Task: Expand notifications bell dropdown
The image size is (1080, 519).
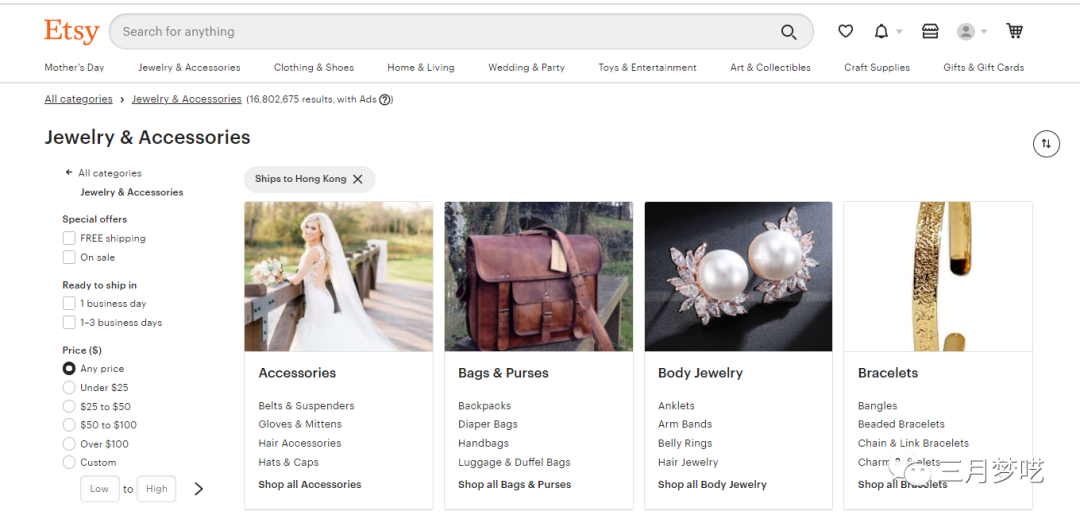Action: [x=886, y=32]
